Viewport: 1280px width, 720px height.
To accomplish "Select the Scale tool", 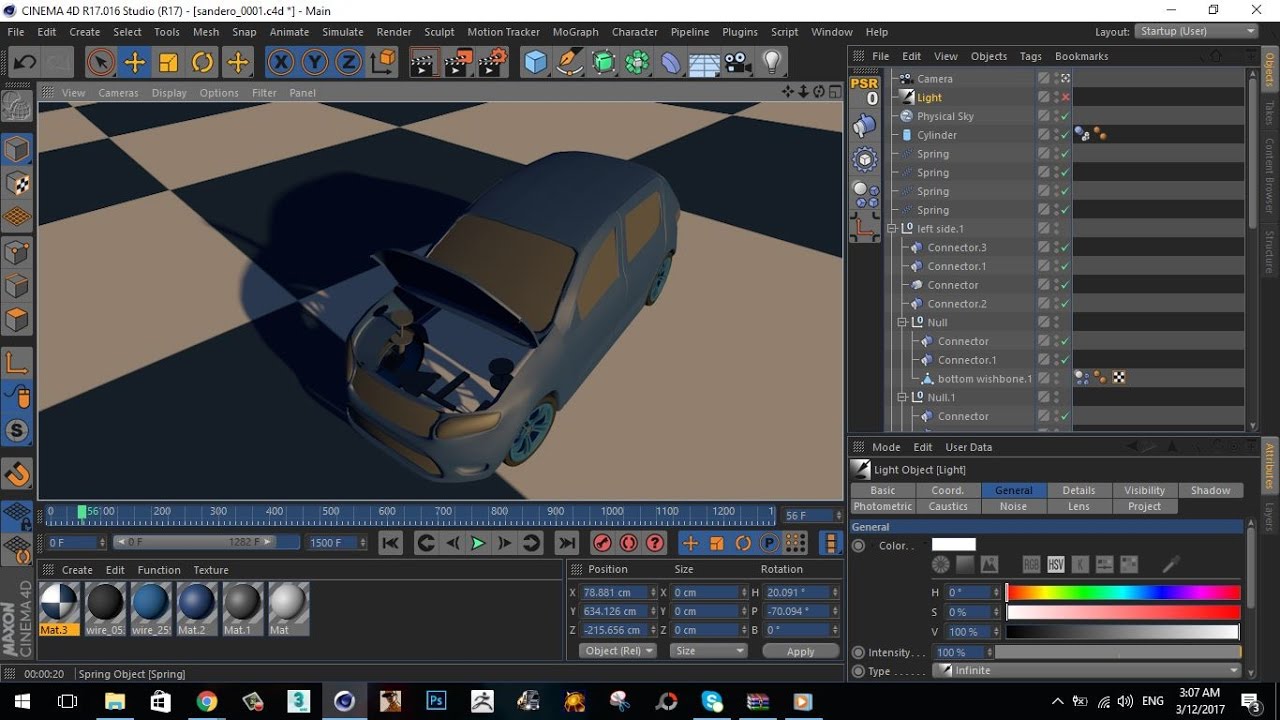I will [168, 63].
